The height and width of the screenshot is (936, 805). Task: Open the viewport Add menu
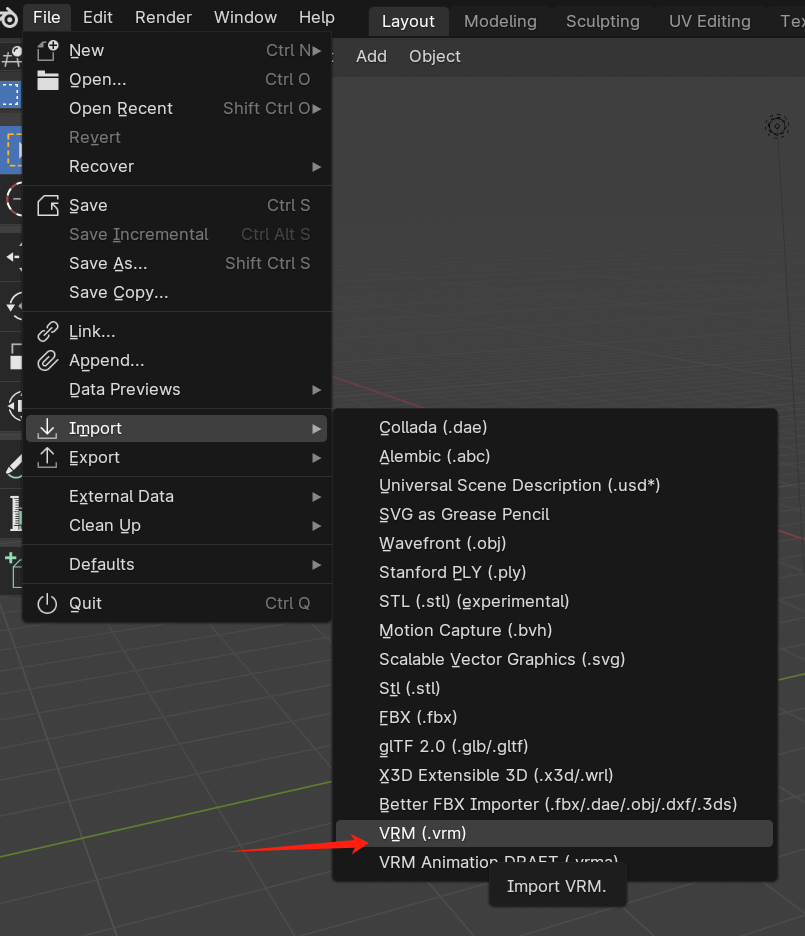click(x=371, y=56)
